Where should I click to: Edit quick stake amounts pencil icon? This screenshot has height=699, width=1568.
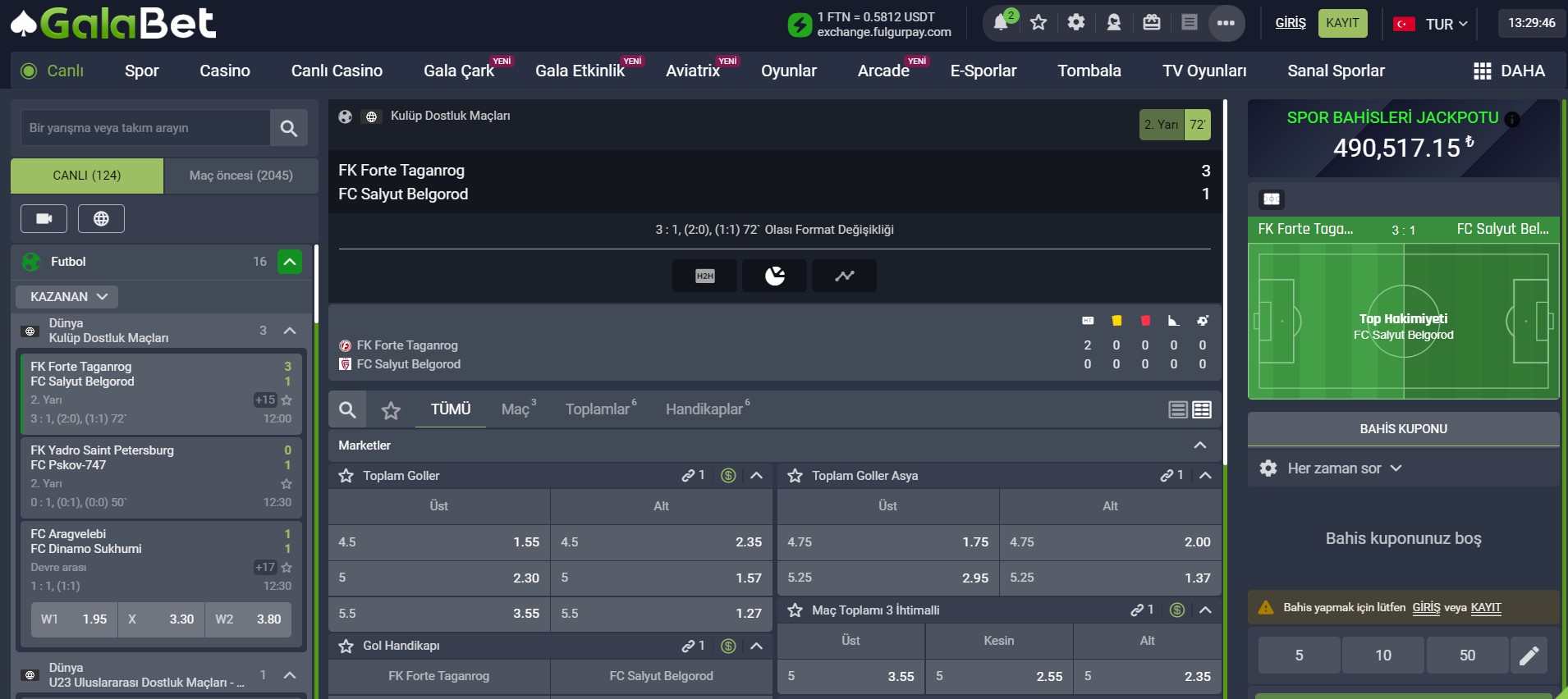coord(1529,656)
